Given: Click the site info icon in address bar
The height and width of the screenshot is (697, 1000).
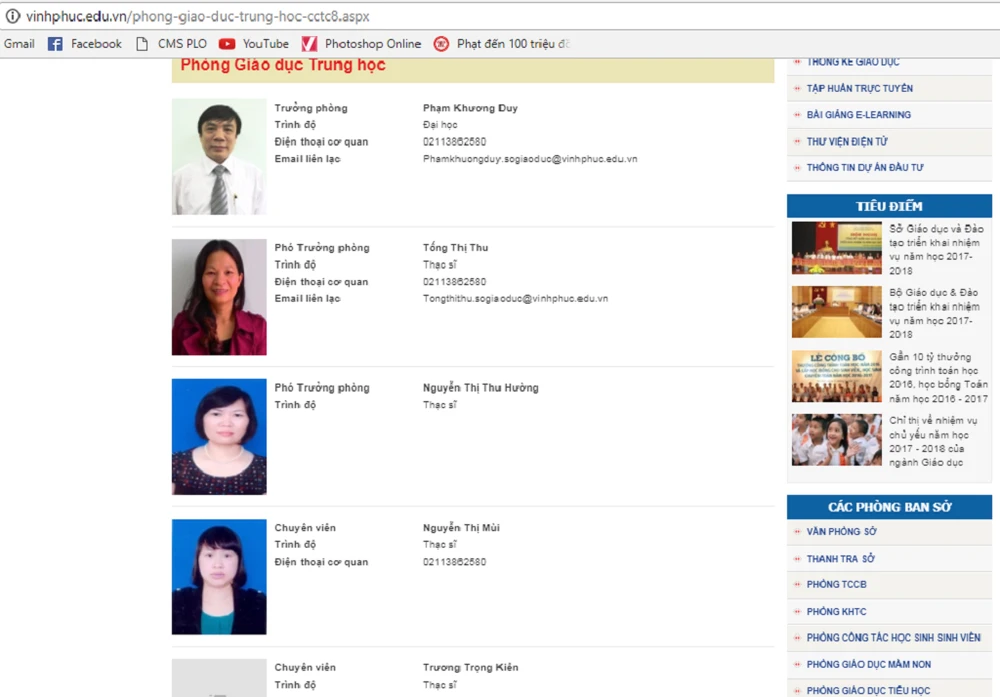Looking at the screenshot, I should (13, 17).
